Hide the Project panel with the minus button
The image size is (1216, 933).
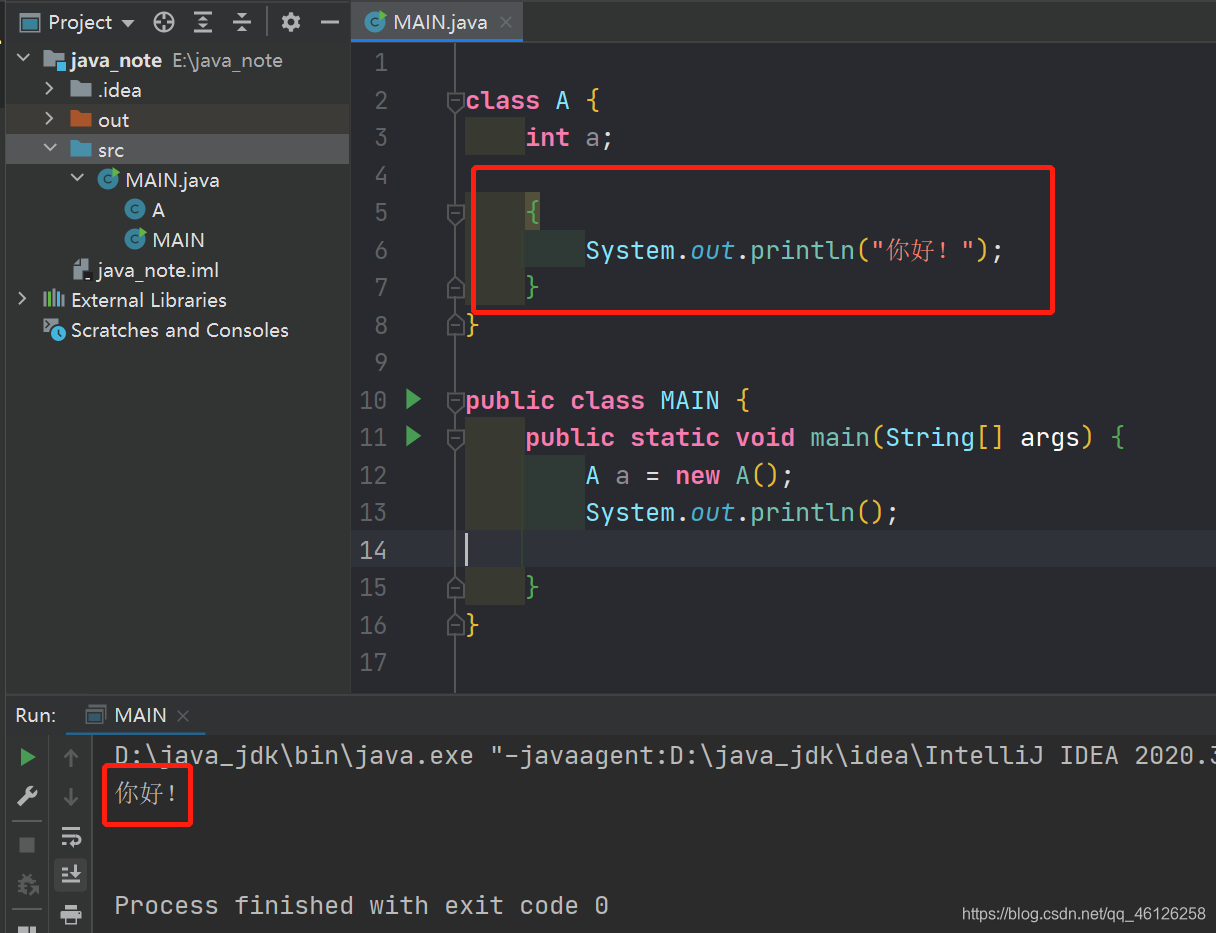330,22
